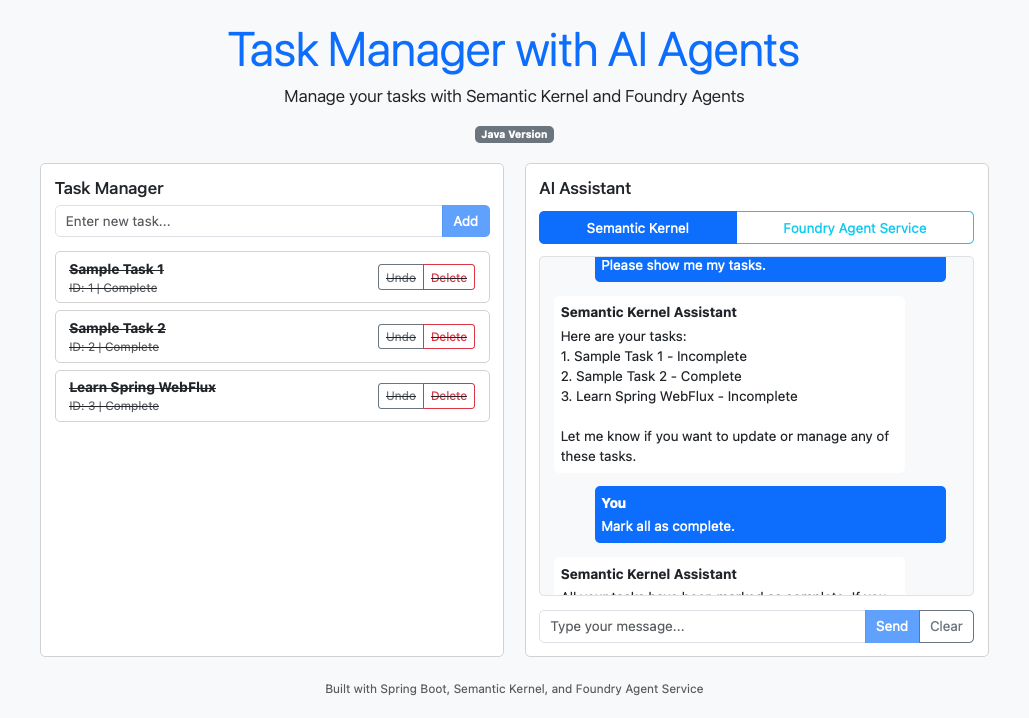Select the strikethrough Sample Task 1 title

click(x=116, y=268)
